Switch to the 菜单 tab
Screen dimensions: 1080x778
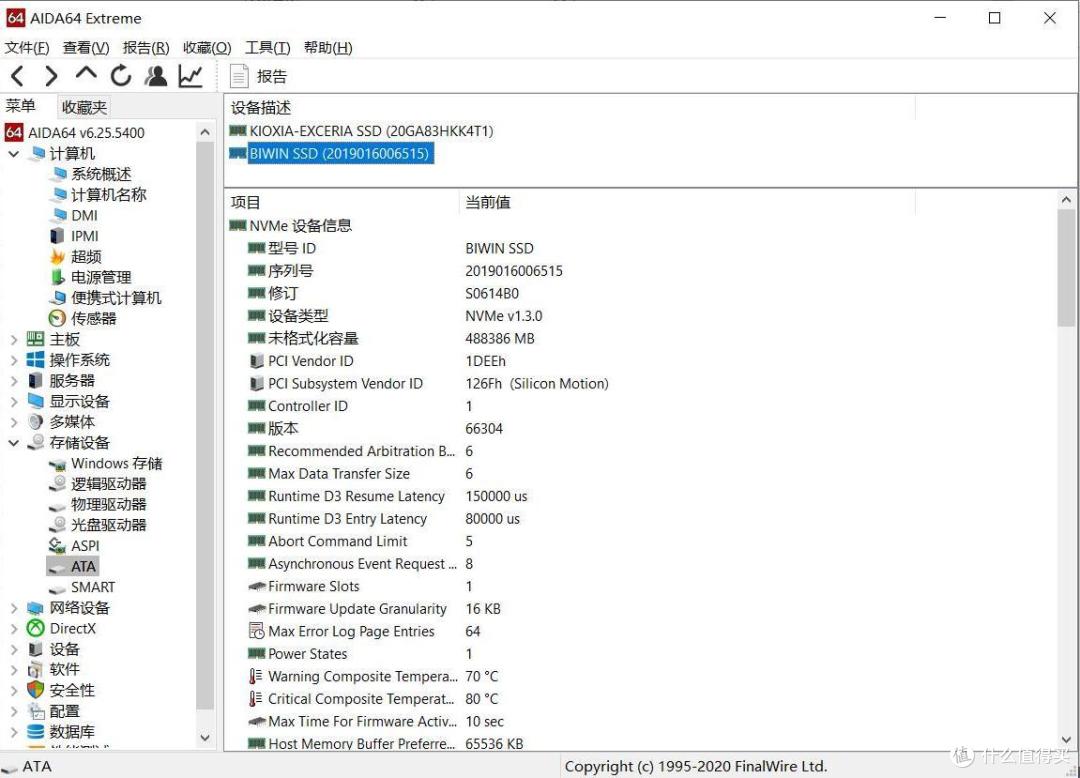[21, 106]
